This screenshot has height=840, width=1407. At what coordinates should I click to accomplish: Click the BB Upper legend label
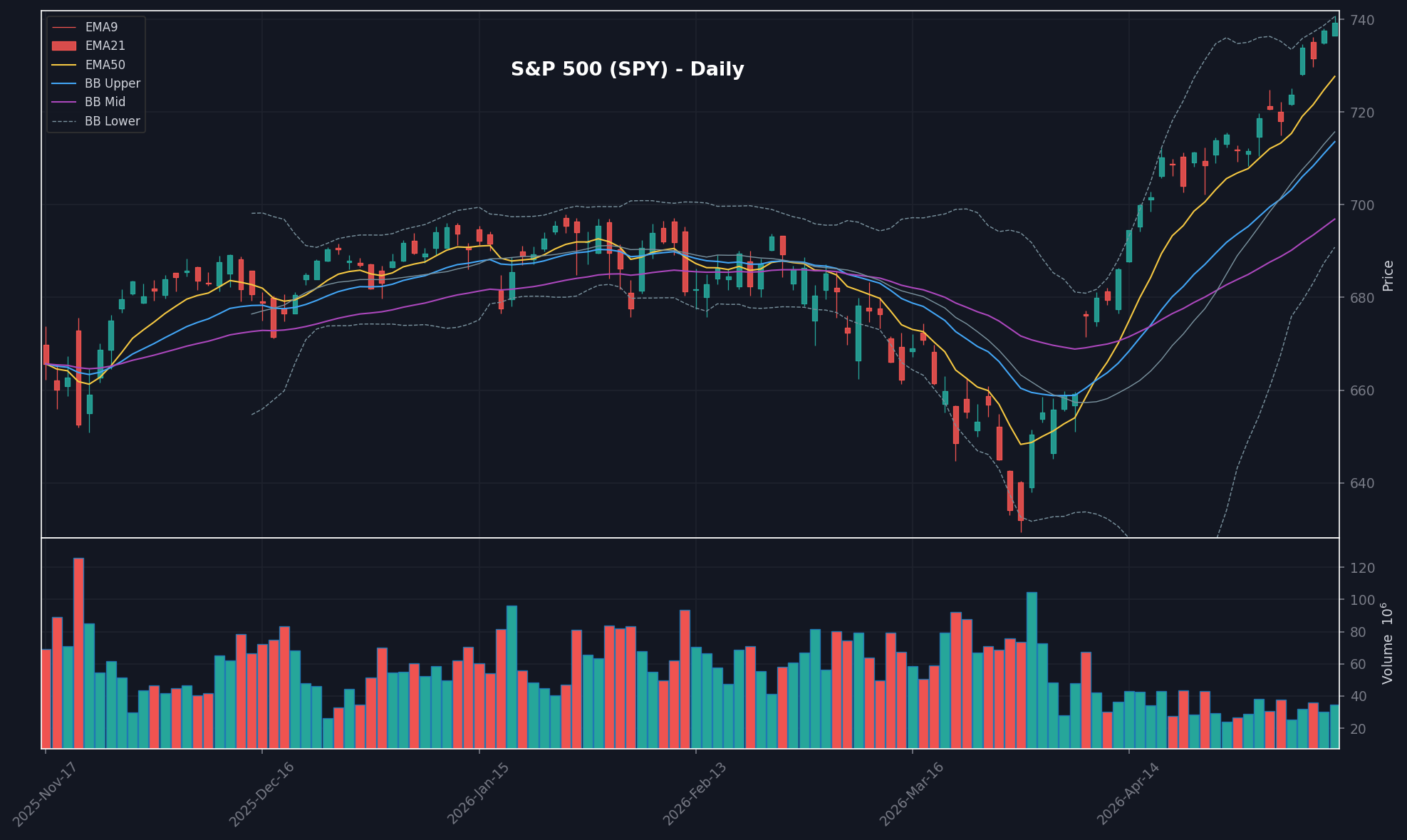113,83
